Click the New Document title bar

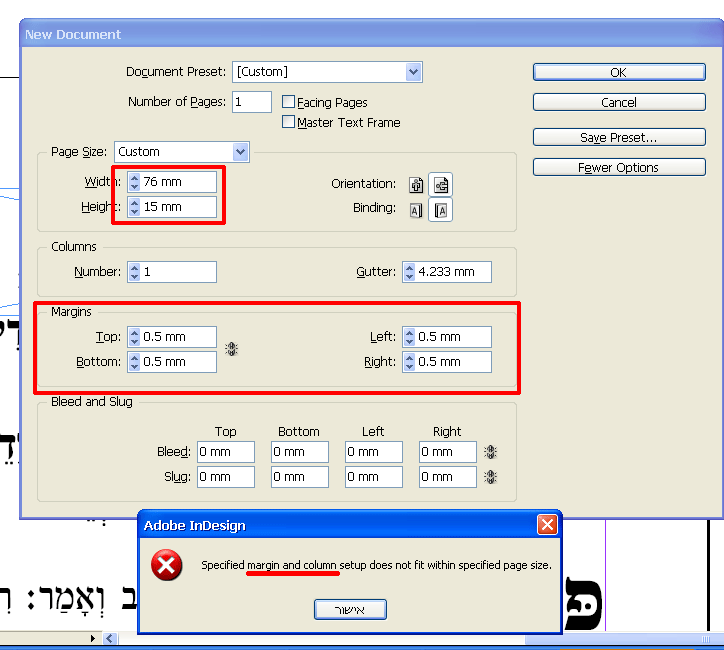pos(371,34)
